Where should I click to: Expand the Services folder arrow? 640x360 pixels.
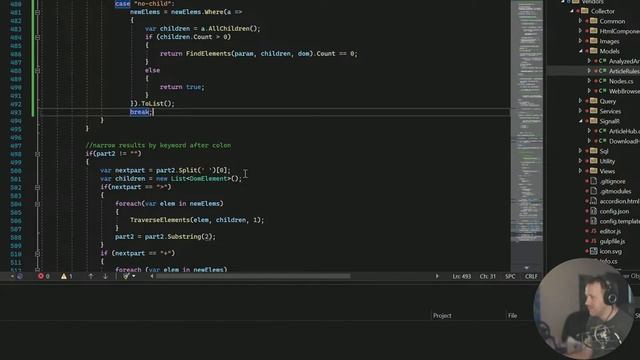580,111
